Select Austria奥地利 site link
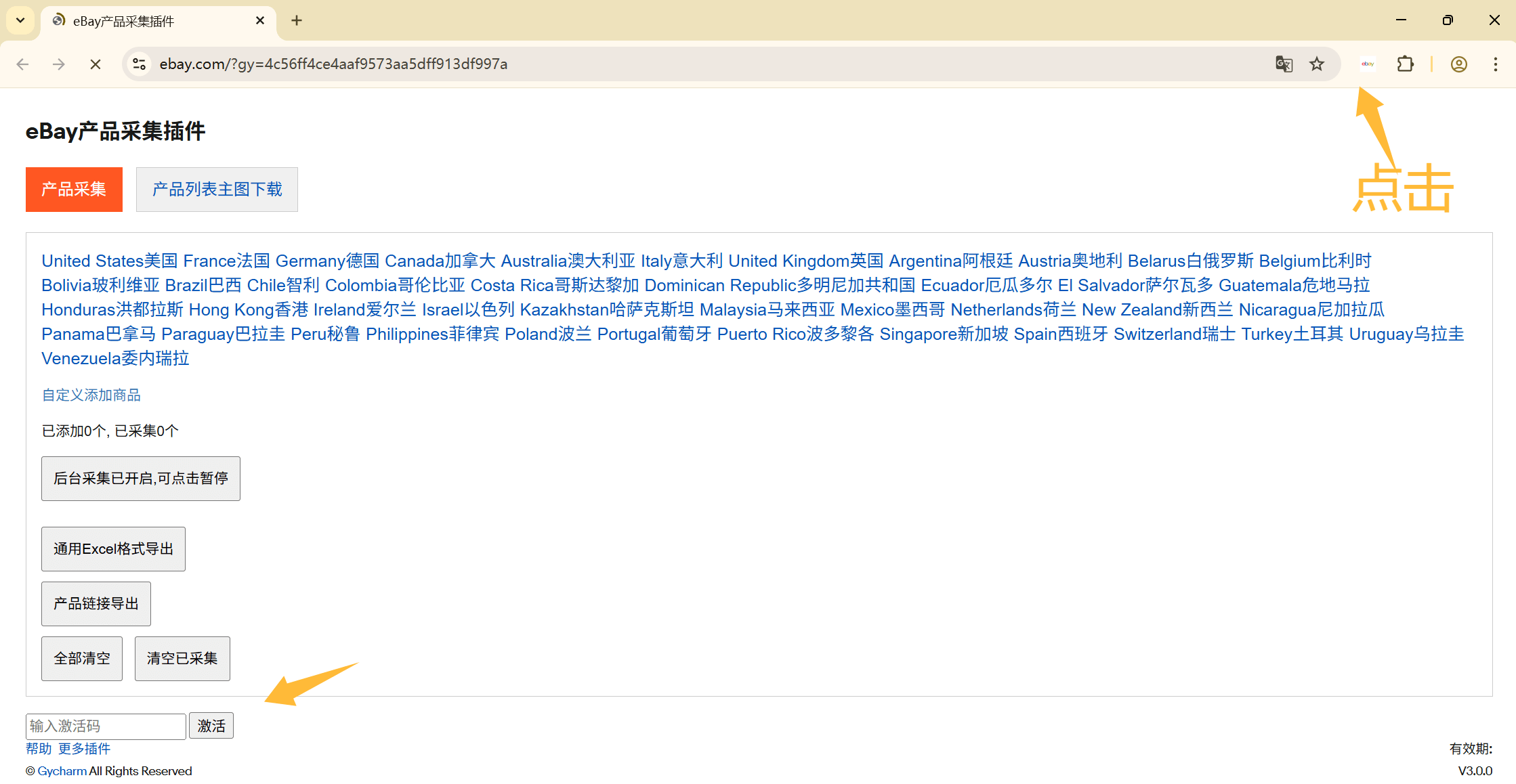The width and height of the screenshot is (1516, 784). pyautogui.click(x=1070, y=261)
